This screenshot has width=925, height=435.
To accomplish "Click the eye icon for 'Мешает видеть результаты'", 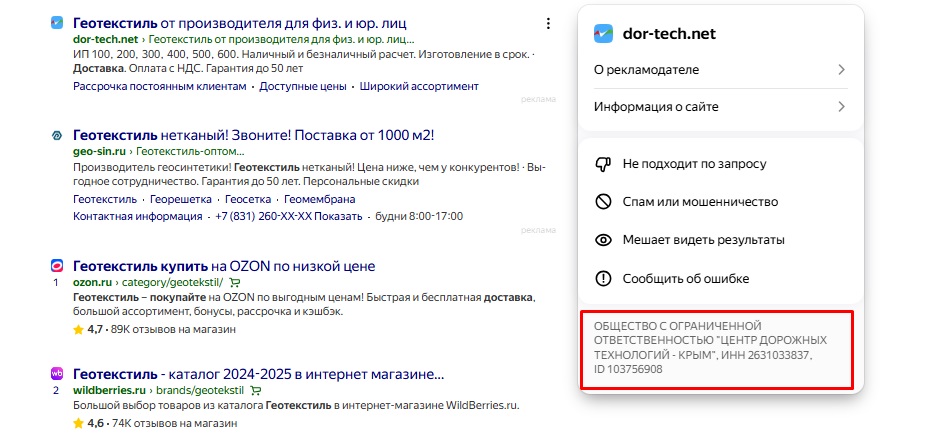I will 603,240.
